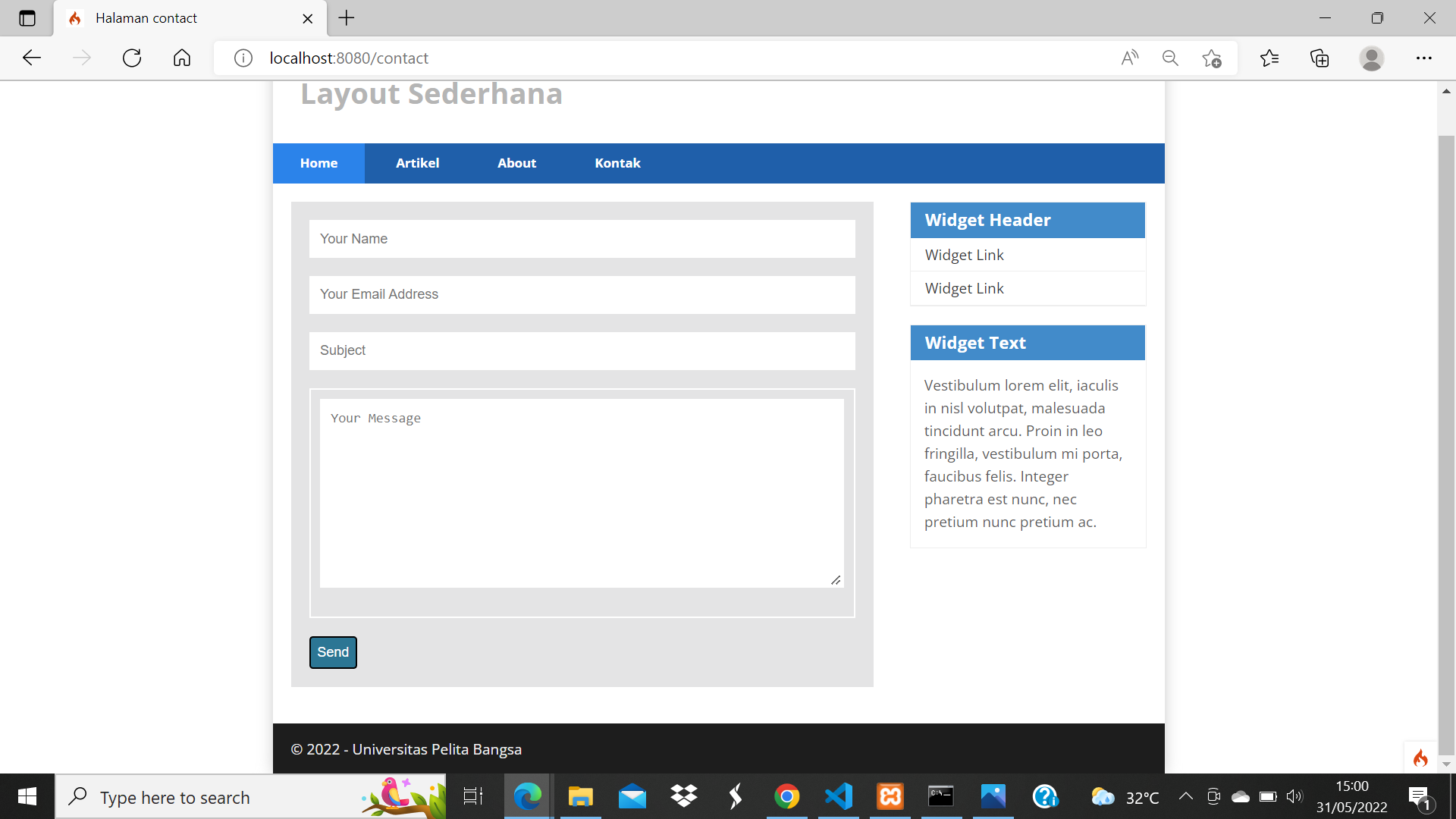Click the zoom out magnifier icon

(1170, 58)
